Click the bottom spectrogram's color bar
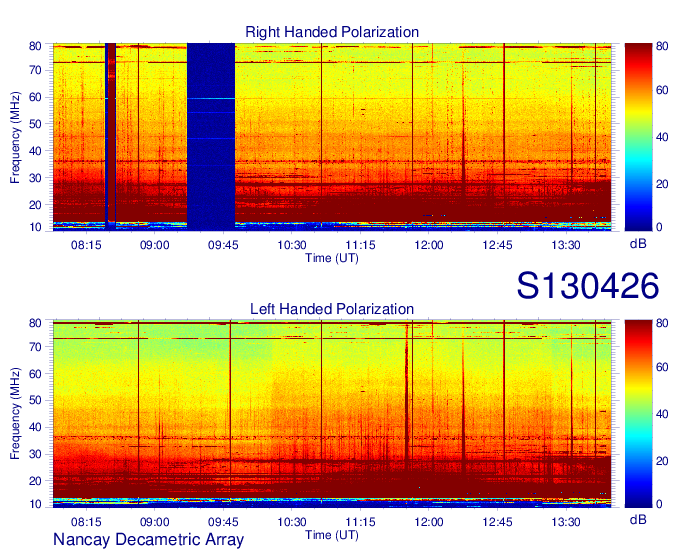 [x=638, y=414]
